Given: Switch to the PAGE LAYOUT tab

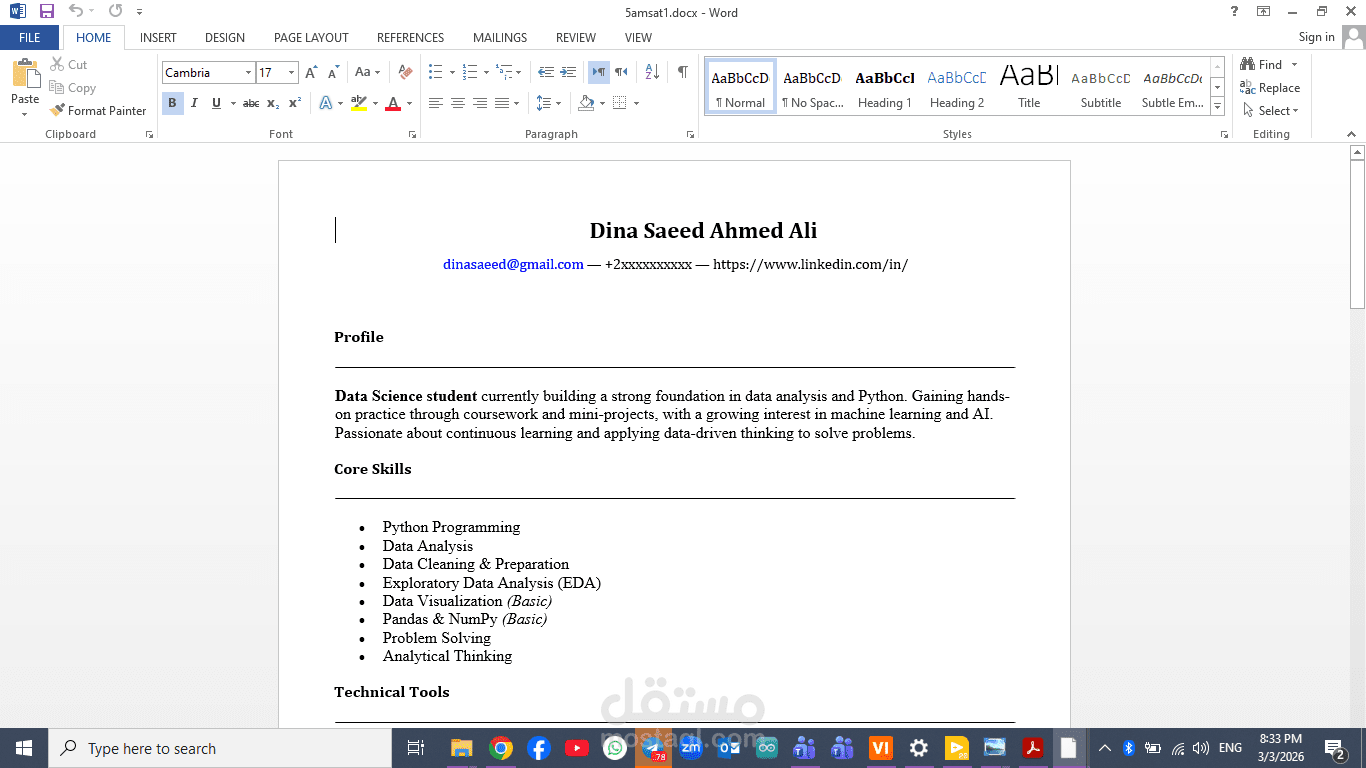Looking at the screenshot, I should 311,37.
